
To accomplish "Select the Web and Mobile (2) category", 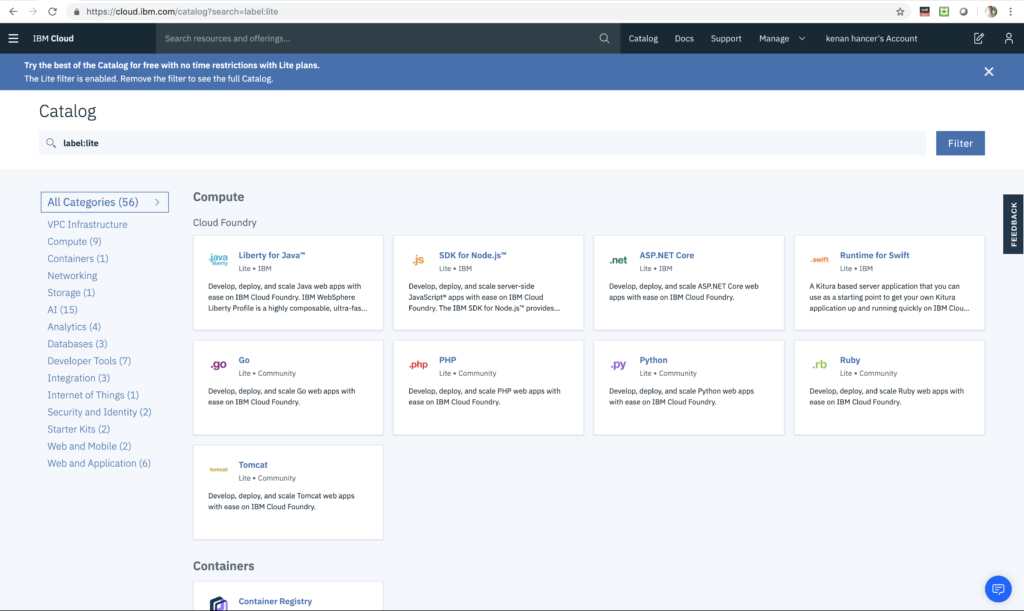I will (89, 446).
